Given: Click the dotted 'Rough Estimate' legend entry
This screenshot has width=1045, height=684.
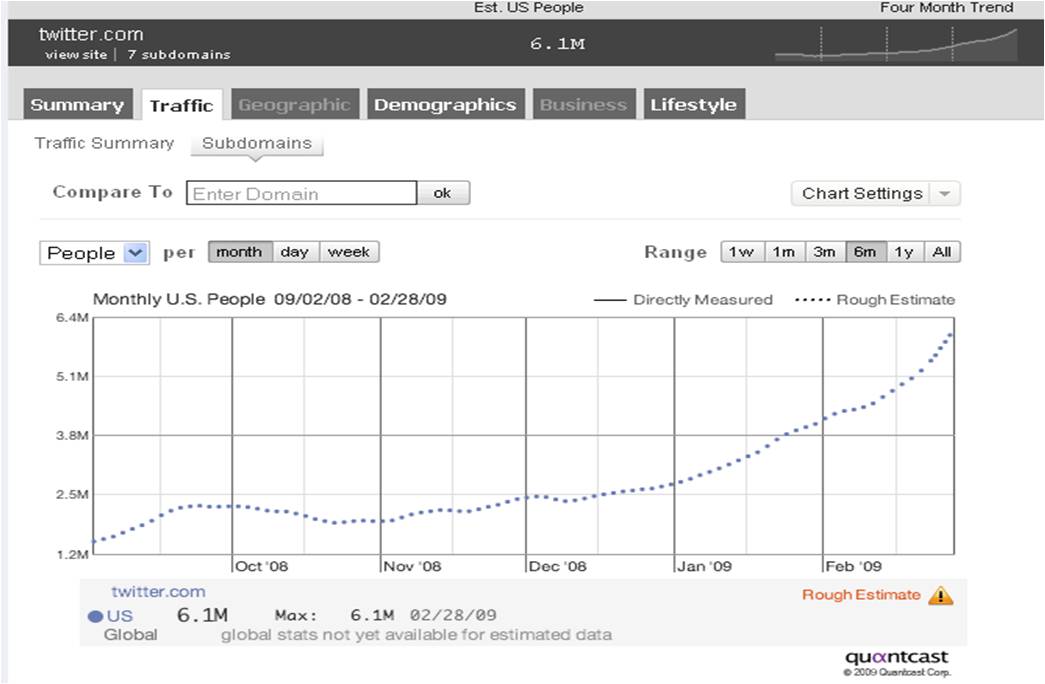Looking at the screenshot, I should tap(875, 300).
